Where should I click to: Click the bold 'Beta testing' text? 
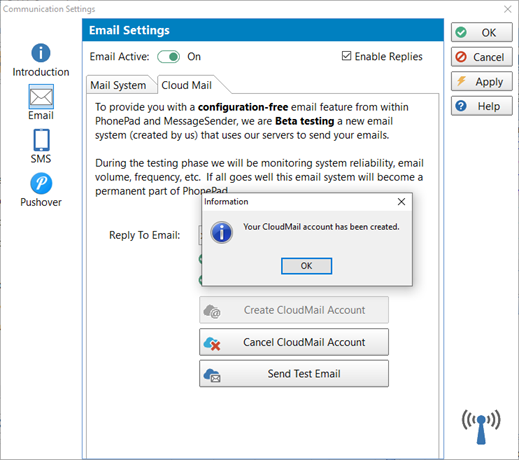(305, 121)
